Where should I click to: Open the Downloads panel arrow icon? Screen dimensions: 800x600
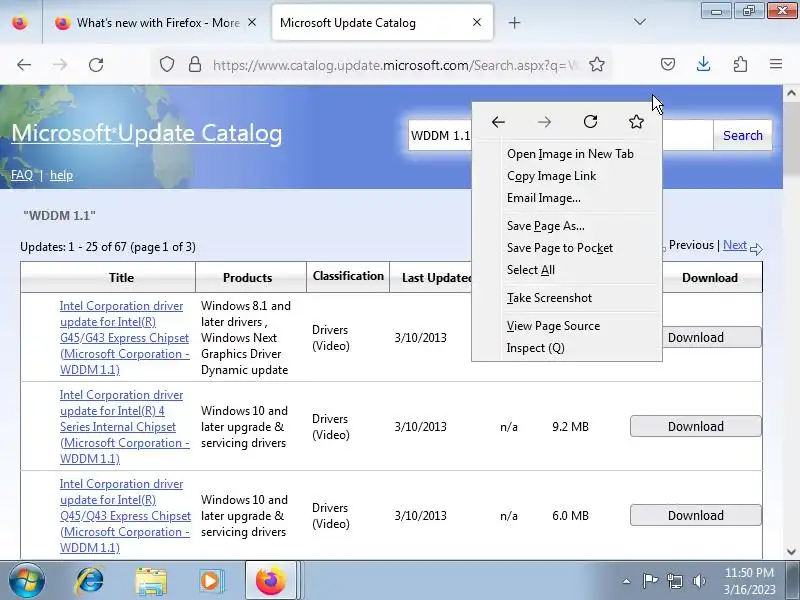coord(704,64)
